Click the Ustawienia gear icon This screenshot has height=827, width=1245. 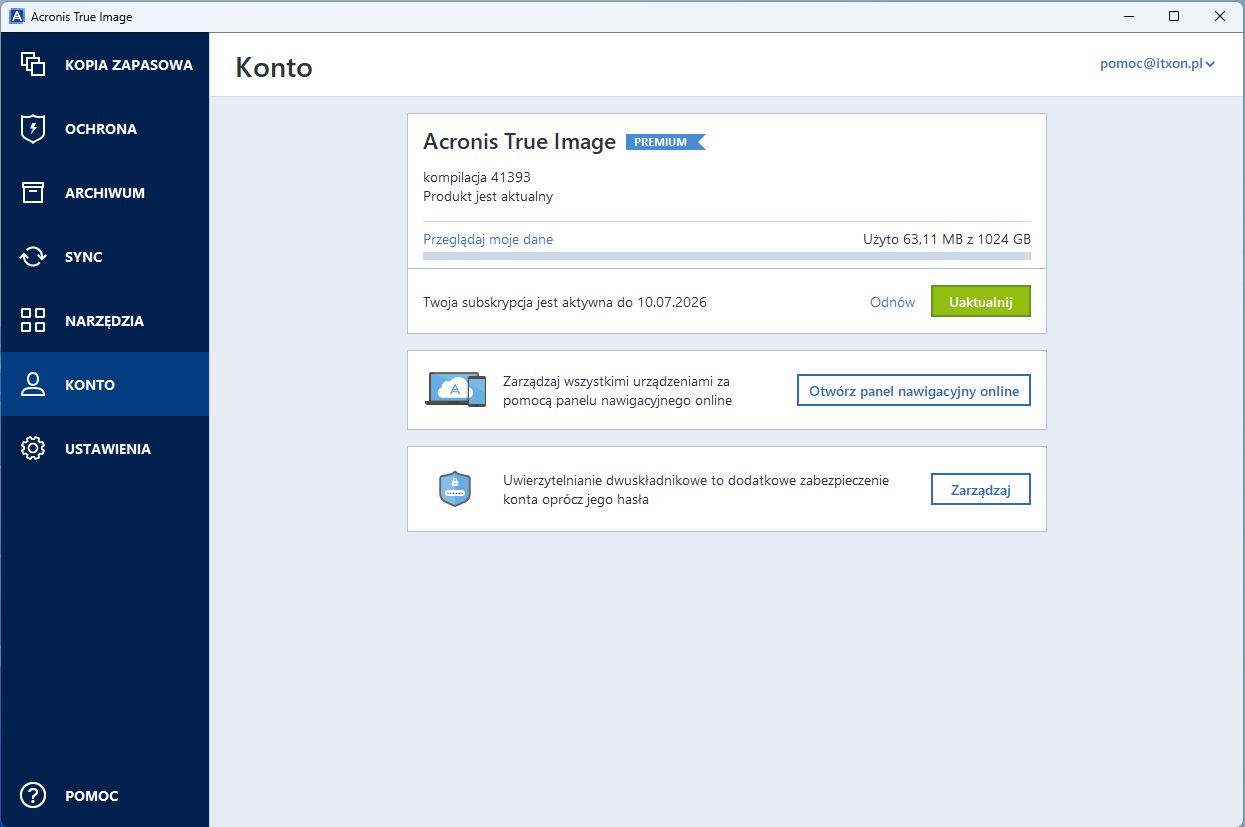(x=33, y=448)
